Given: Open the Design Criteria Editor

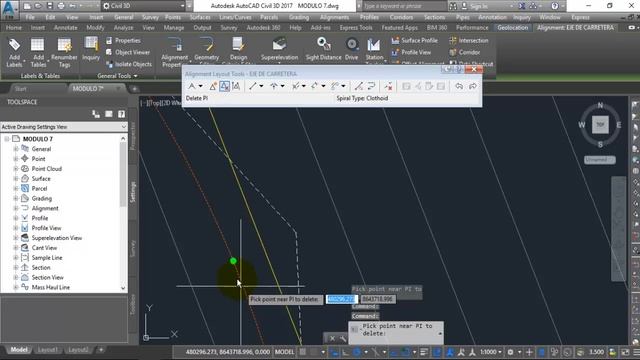Looking at the screenshot, I should click(238, 51).
